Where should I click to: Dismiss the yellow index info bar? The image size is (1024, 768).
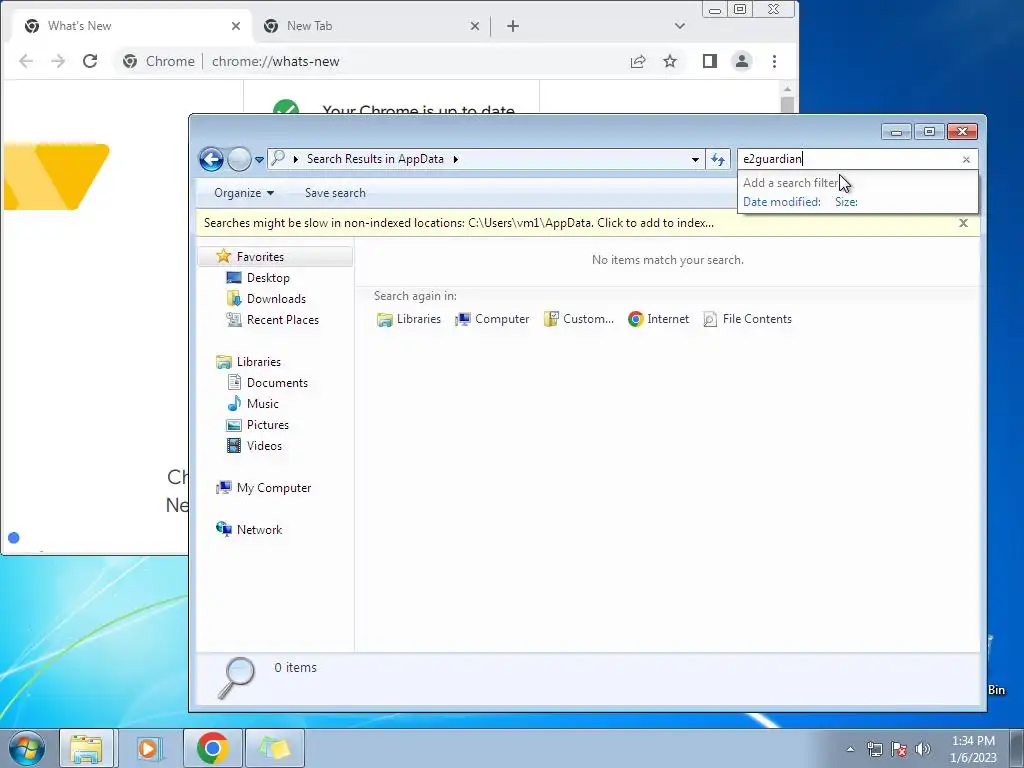pyautogui.click(x=963, y=223)
